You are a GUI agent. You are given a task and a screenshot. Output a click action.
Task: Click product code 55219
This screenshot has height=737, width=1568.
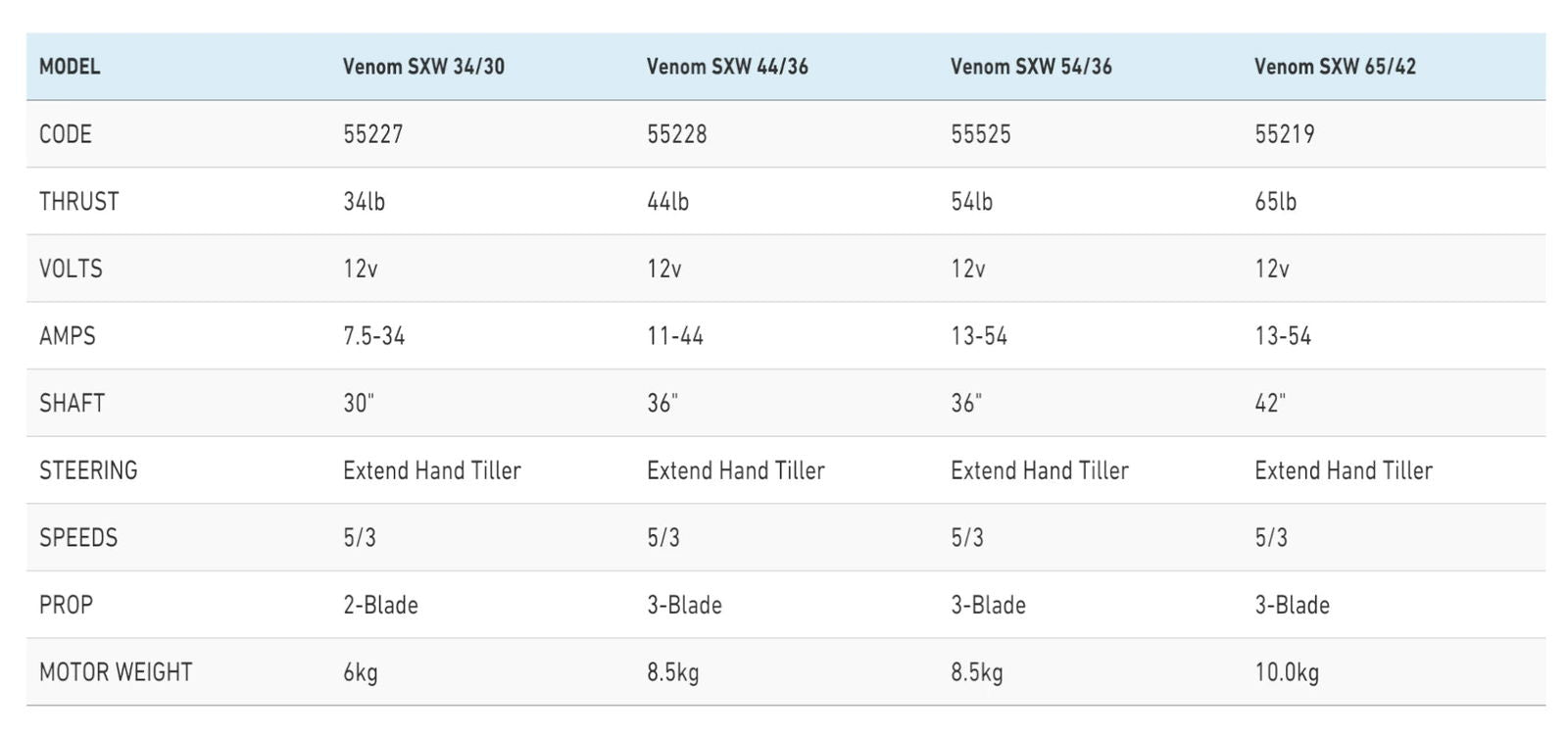[x=1284, y=134]
